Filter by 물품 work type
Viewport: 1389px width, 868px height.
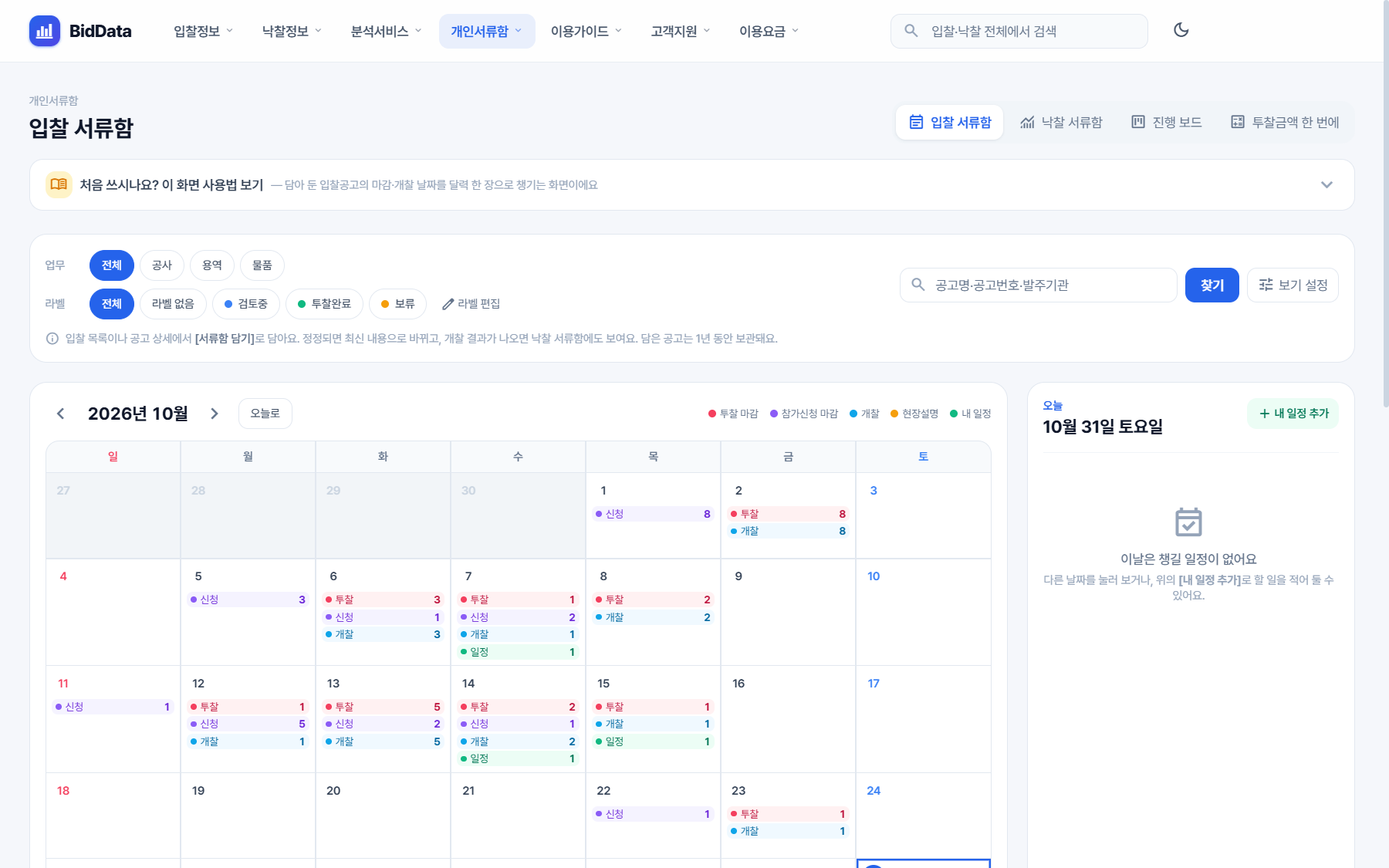click(262, 265)
